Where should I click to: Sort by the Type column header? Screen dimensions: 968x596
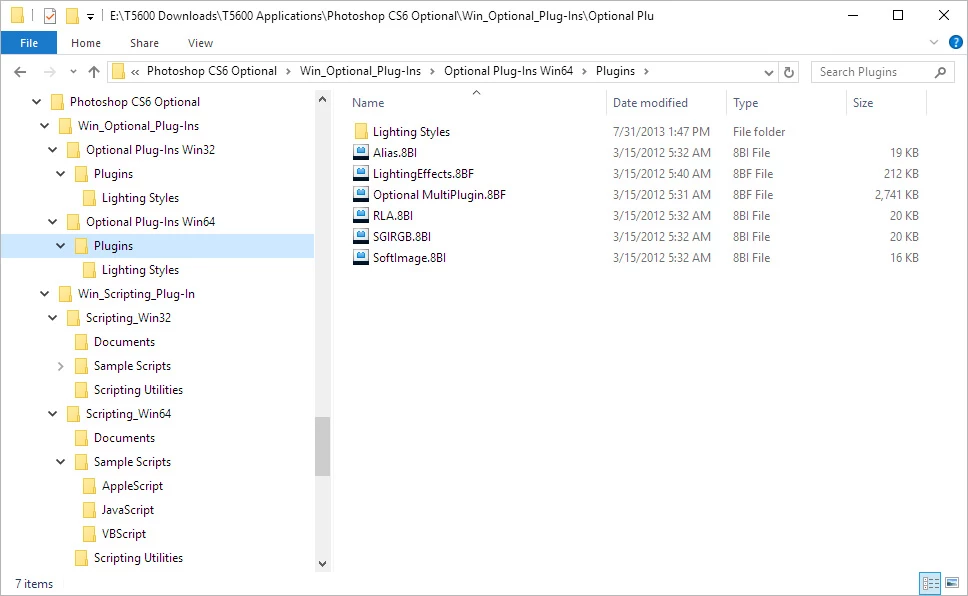tap(745, 103)
